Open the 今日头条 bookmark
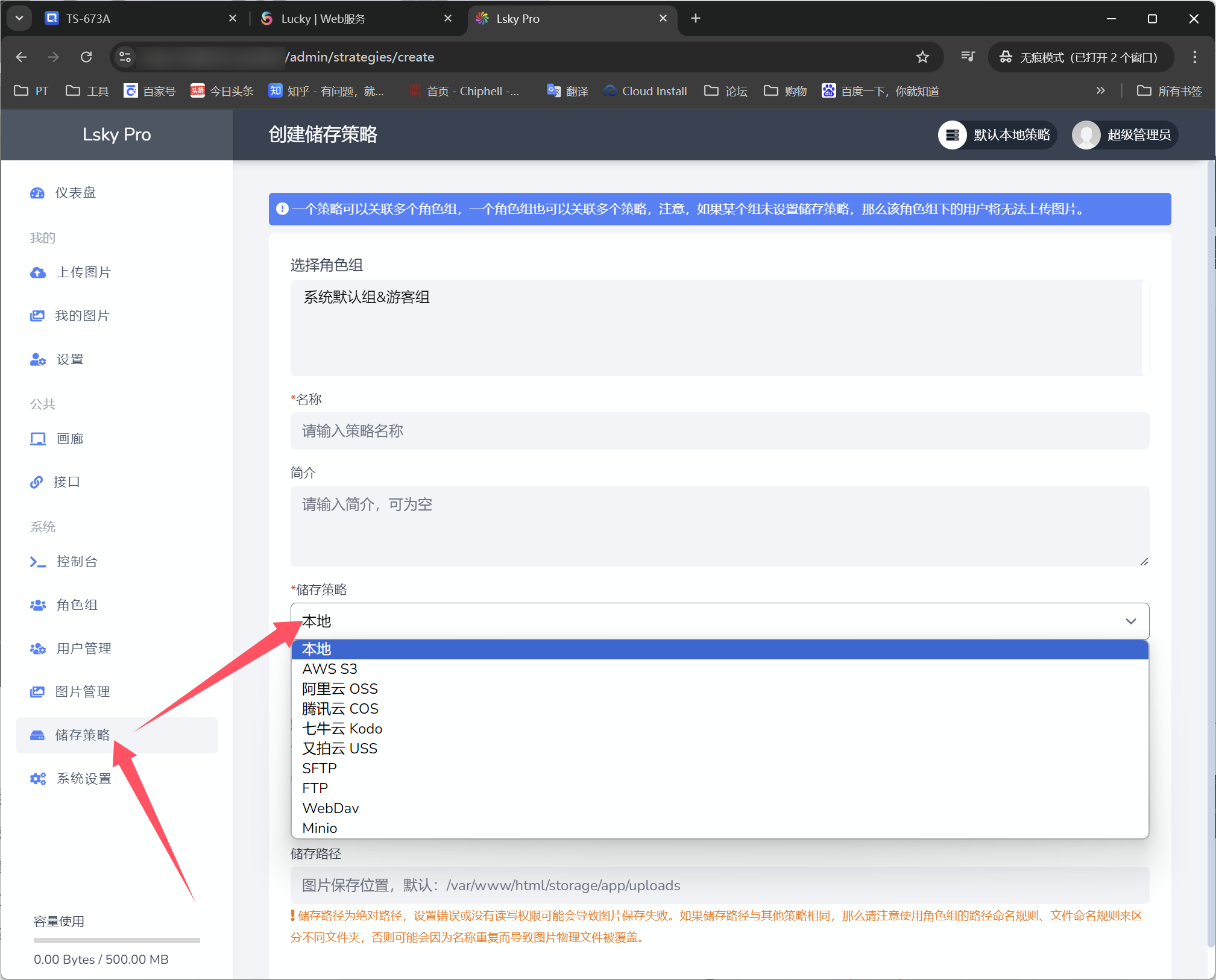This screenshot has width=1216, height=980. tap(222, 91)
